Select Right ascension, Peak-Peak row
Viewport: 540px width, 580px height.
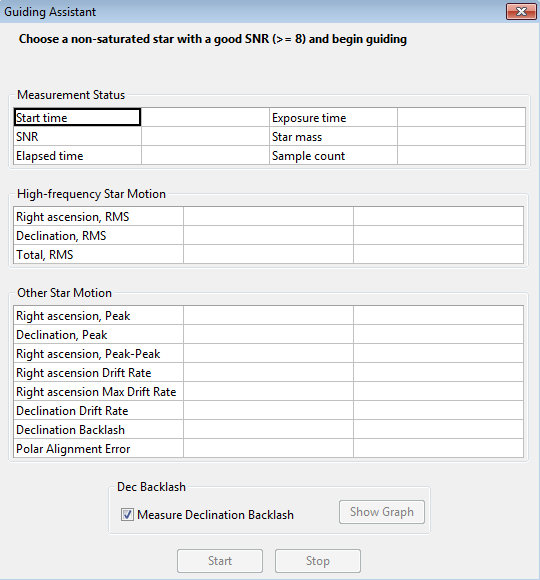(x=269, y=354)
